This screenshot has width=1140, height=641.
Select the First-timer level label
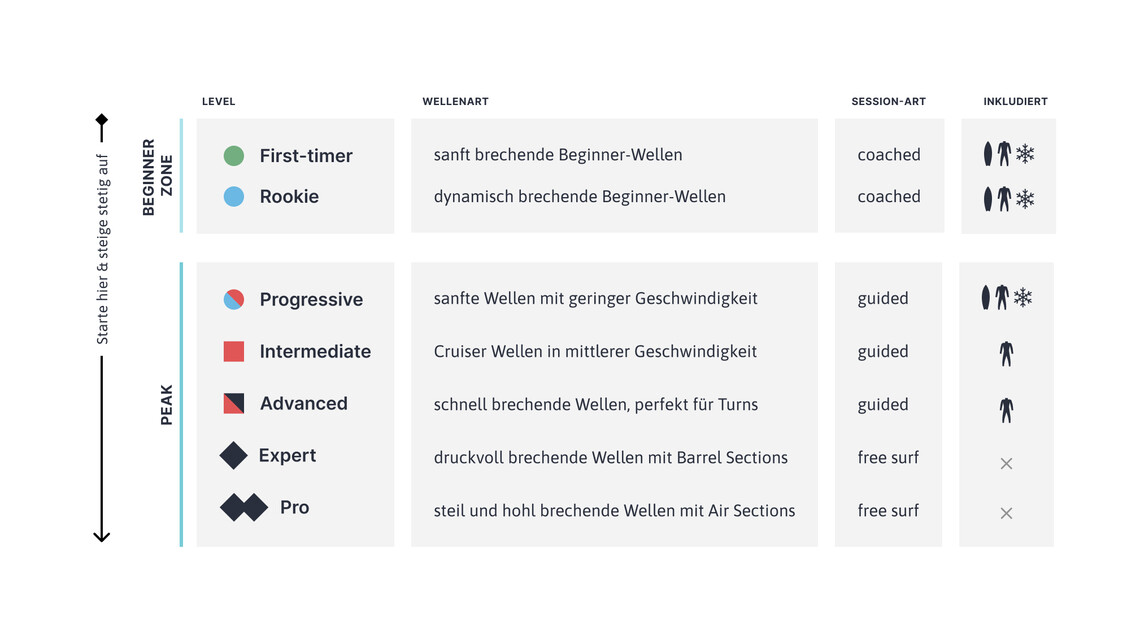(306, 156)
